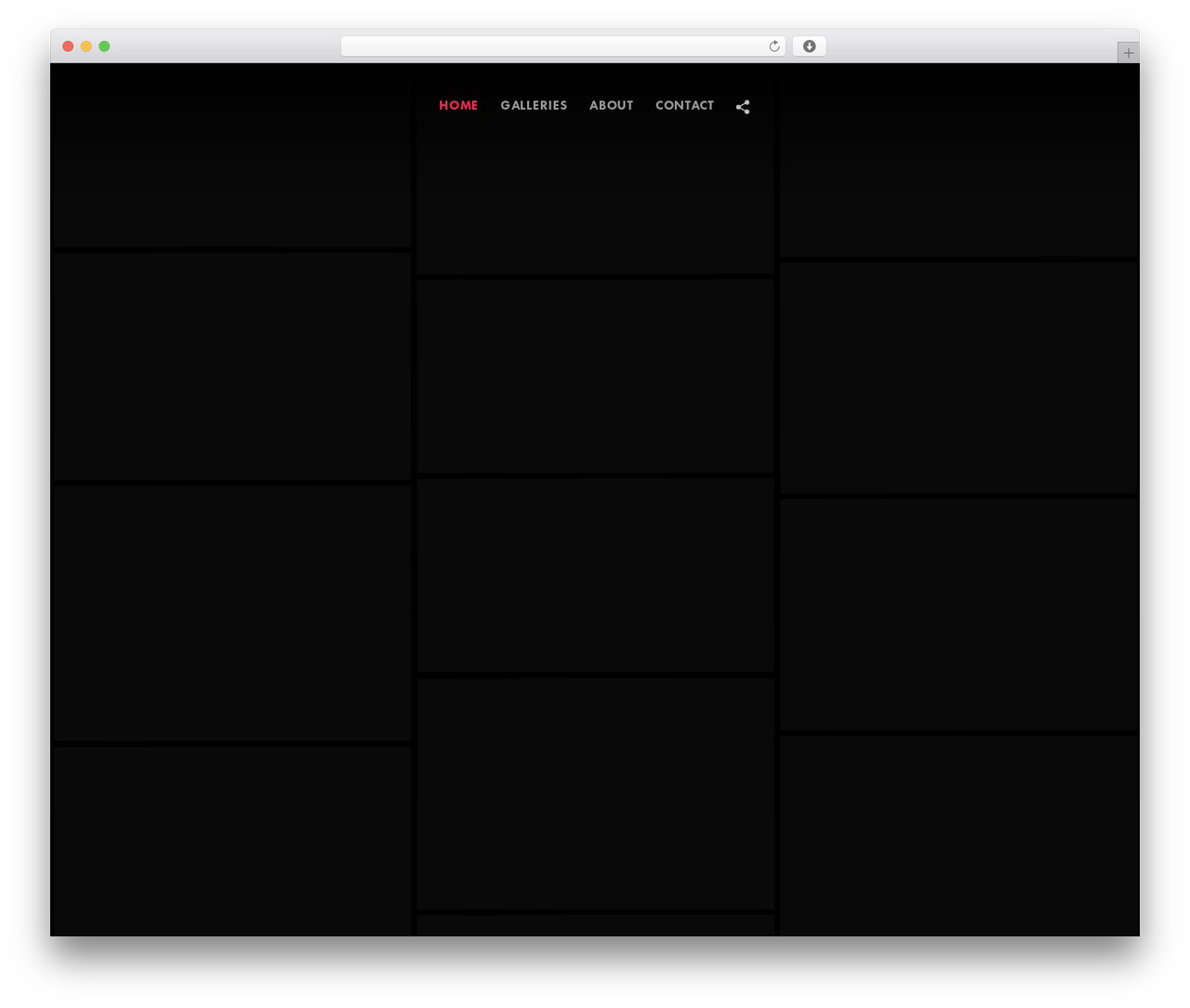Open the About page link
Viewport: 1190px width, 1008px height.
coord(611,106)
